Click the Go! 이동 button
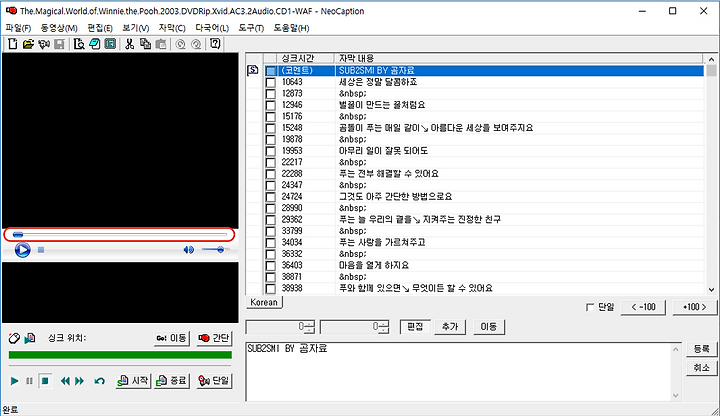The height and width of the screenshot is (416, 720). [172, 338]
